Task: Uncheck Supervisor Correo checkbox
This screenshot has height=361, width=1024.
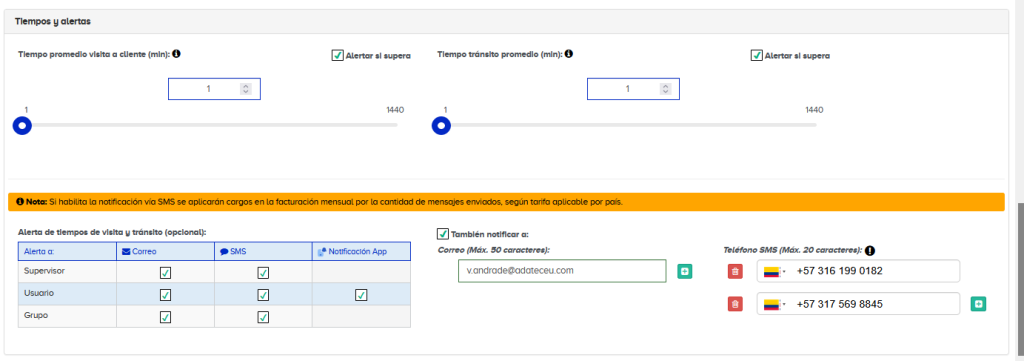Action: pyautogui.click(x=165, y=273)
